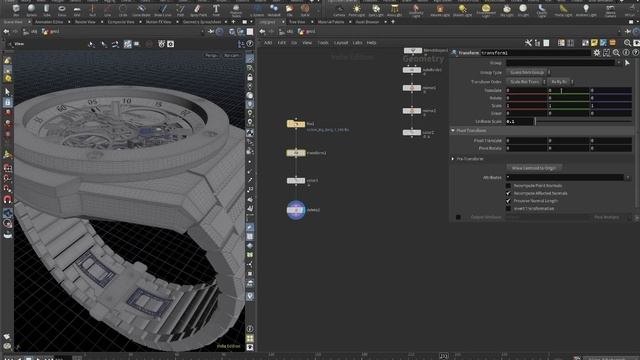Create a Portal Light from the shelf
The width and height of the screenshot is (640, 360).
[563, 10]
